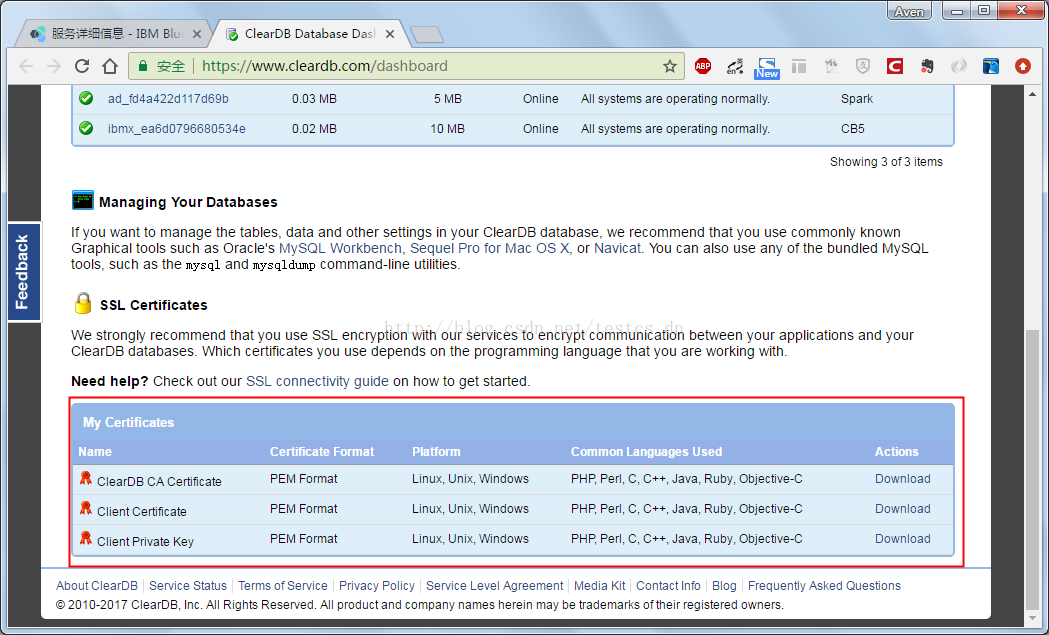1049x635 pixels.
Task: Download the ClearDB CA Certificate
Action: coord(902,478)
